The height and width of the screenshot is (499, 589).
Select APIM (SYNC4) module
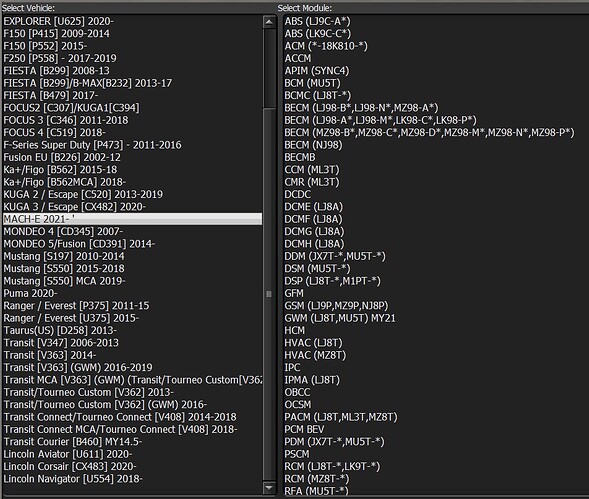pos(317,71)
